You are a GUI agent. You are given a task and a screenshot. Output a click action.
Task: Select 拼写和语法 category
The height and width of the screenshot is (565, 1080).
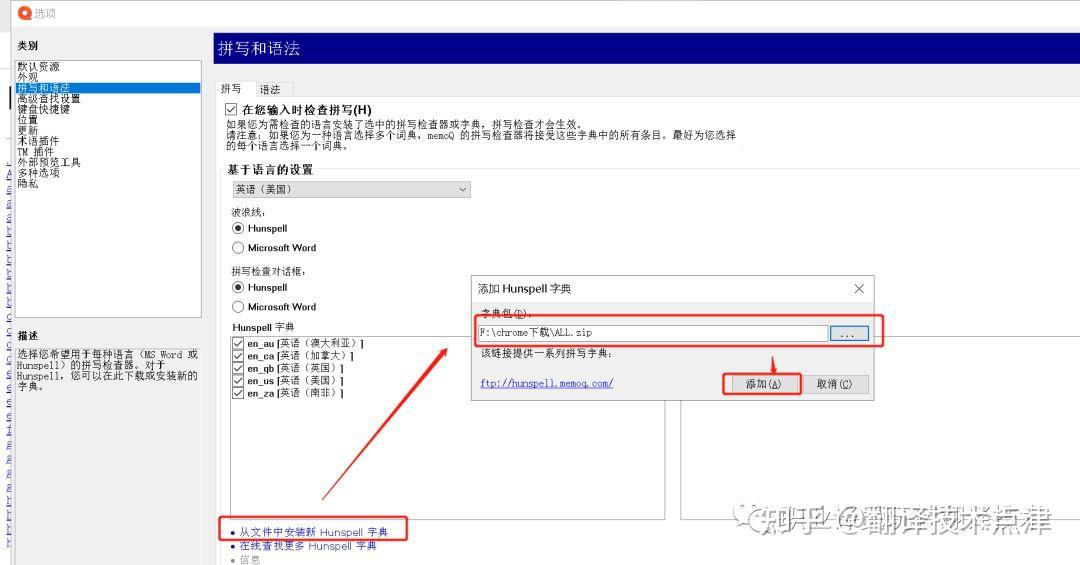108,88
